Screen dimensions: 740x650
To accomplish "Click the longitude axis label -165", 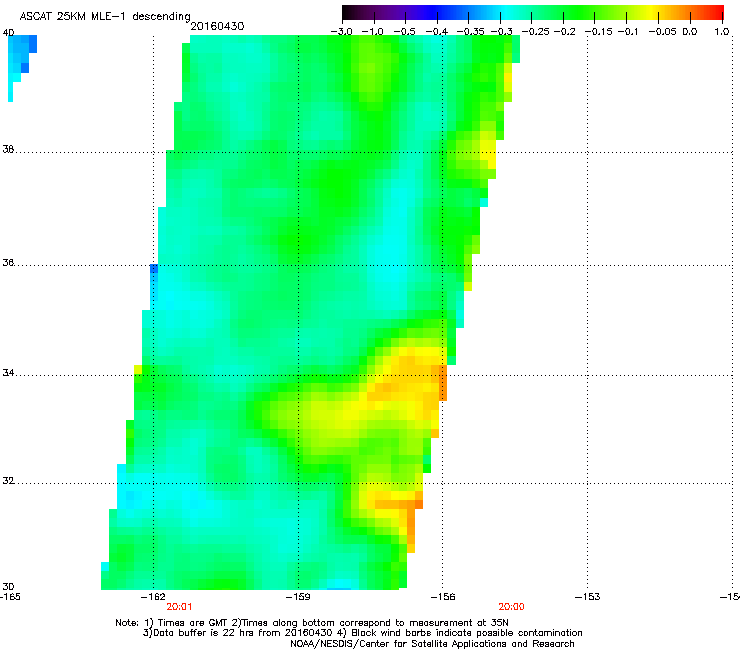I will point(10,597).
